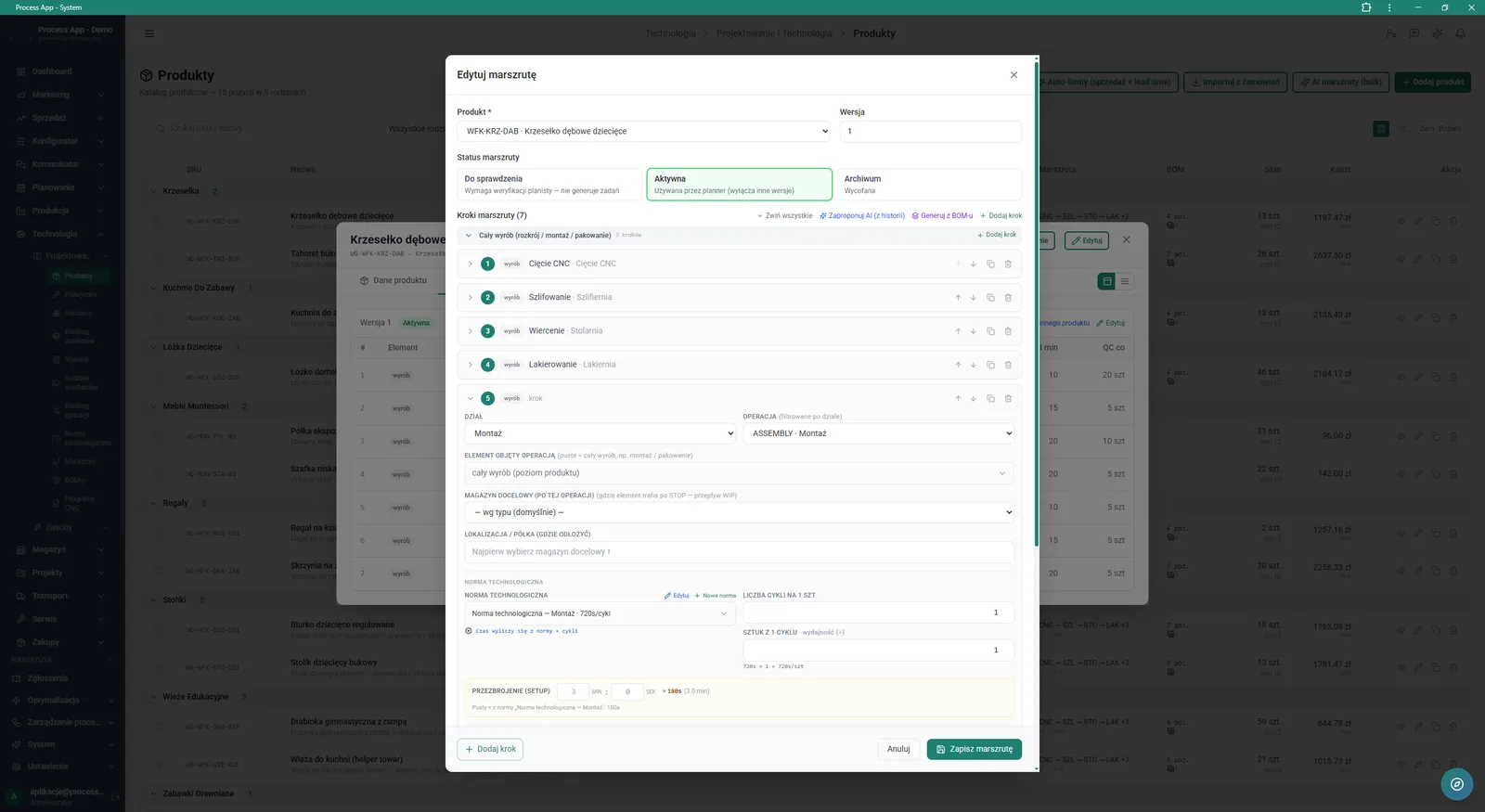Image resolution: width=1485 pixels, height=812 pixels.
Task: Move step 2 Szlifowanie up
Action: pos(958,298)
